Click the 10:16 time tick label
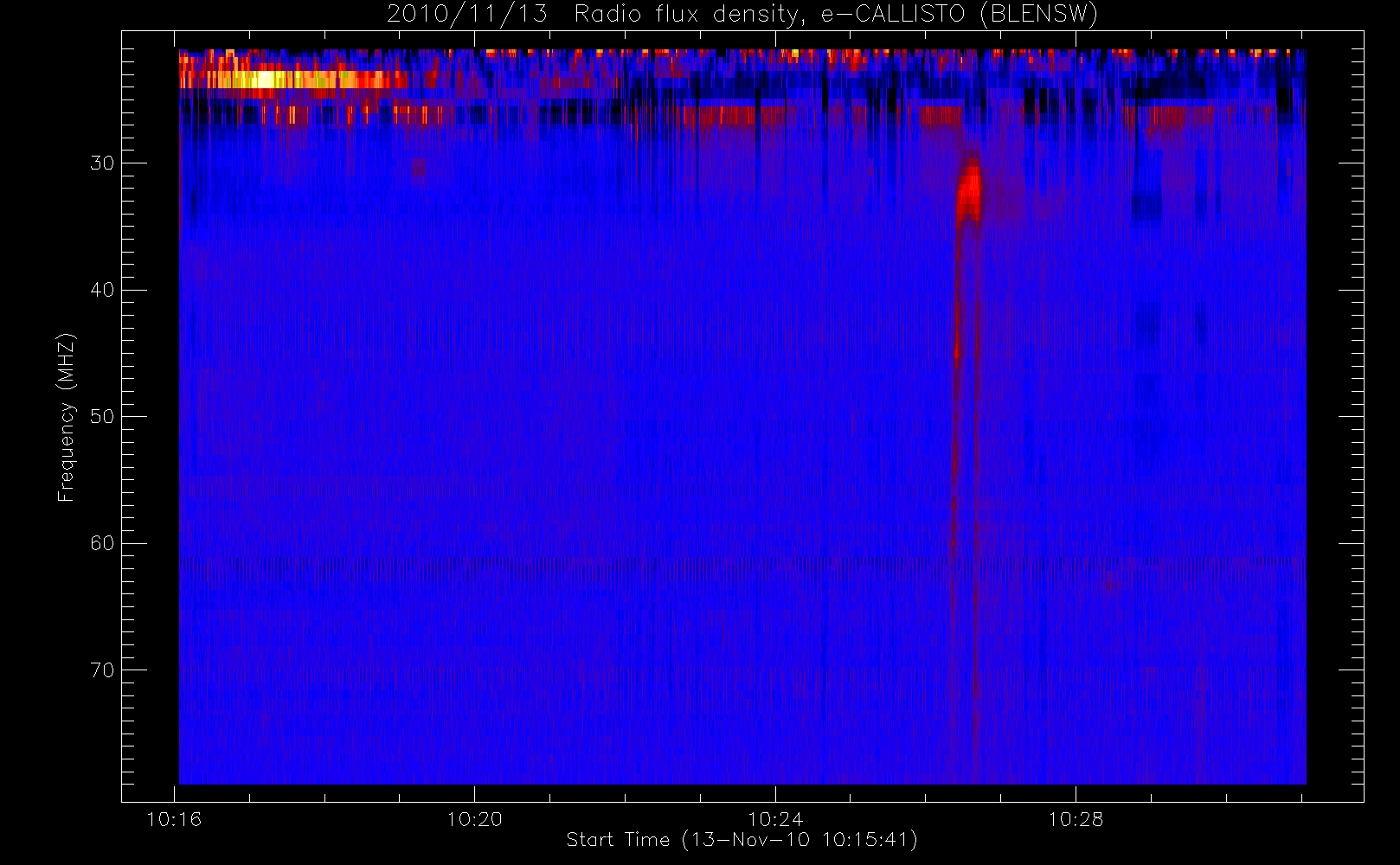Screen dimensions: 1400x865 (x=174, y=819)
